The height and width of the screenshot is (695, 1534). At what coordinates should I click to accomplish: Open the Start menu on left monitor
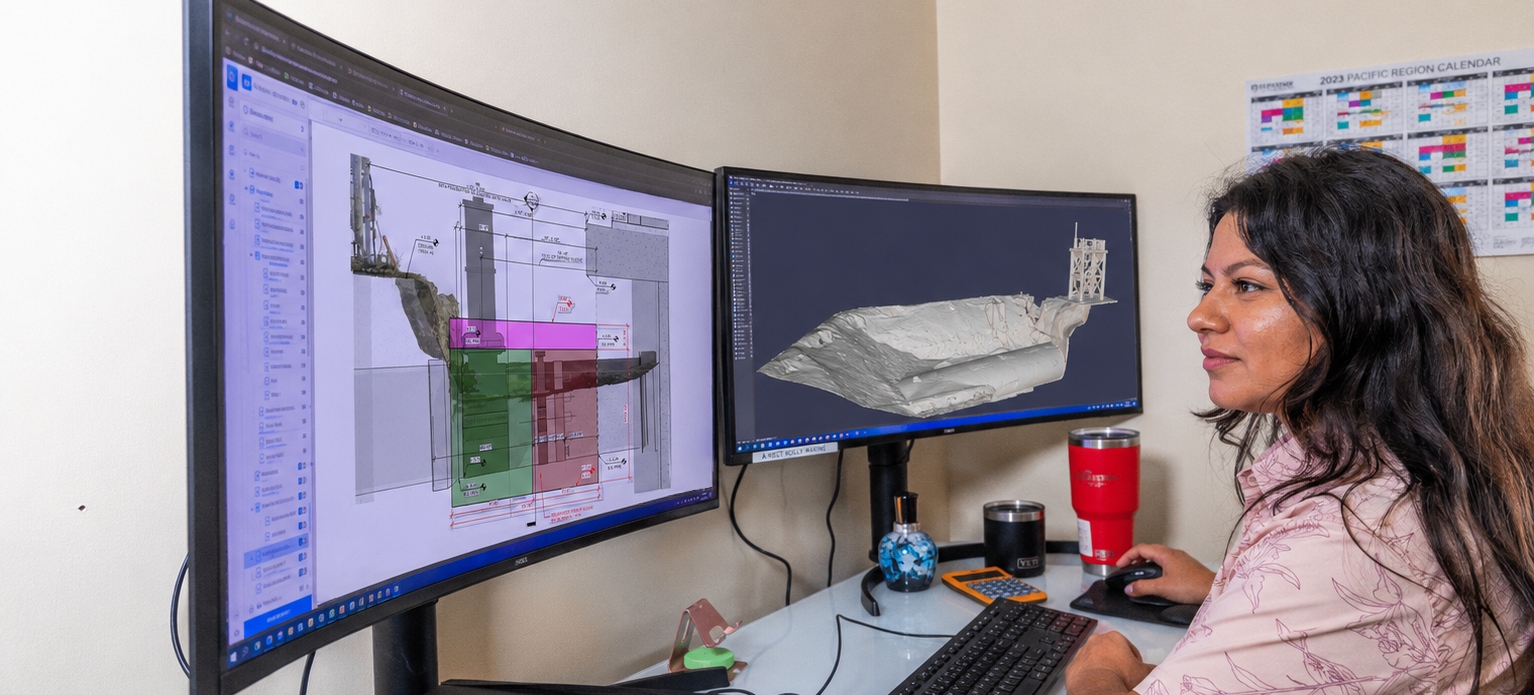pyautogui.click(x=235, y=655)
